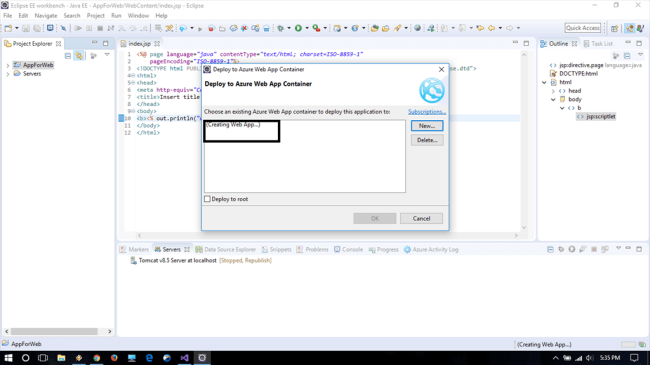Open File Explorer from taskbar
650x365 pixels.
(61, 358)
